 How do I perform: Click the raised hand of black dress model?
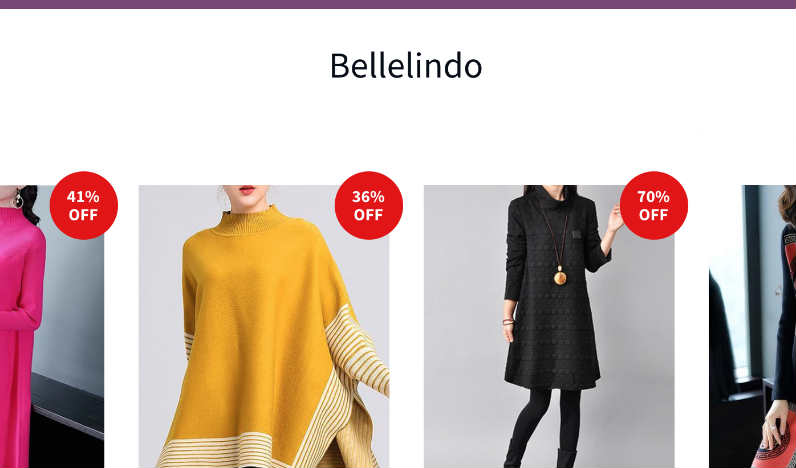(616, 219)
